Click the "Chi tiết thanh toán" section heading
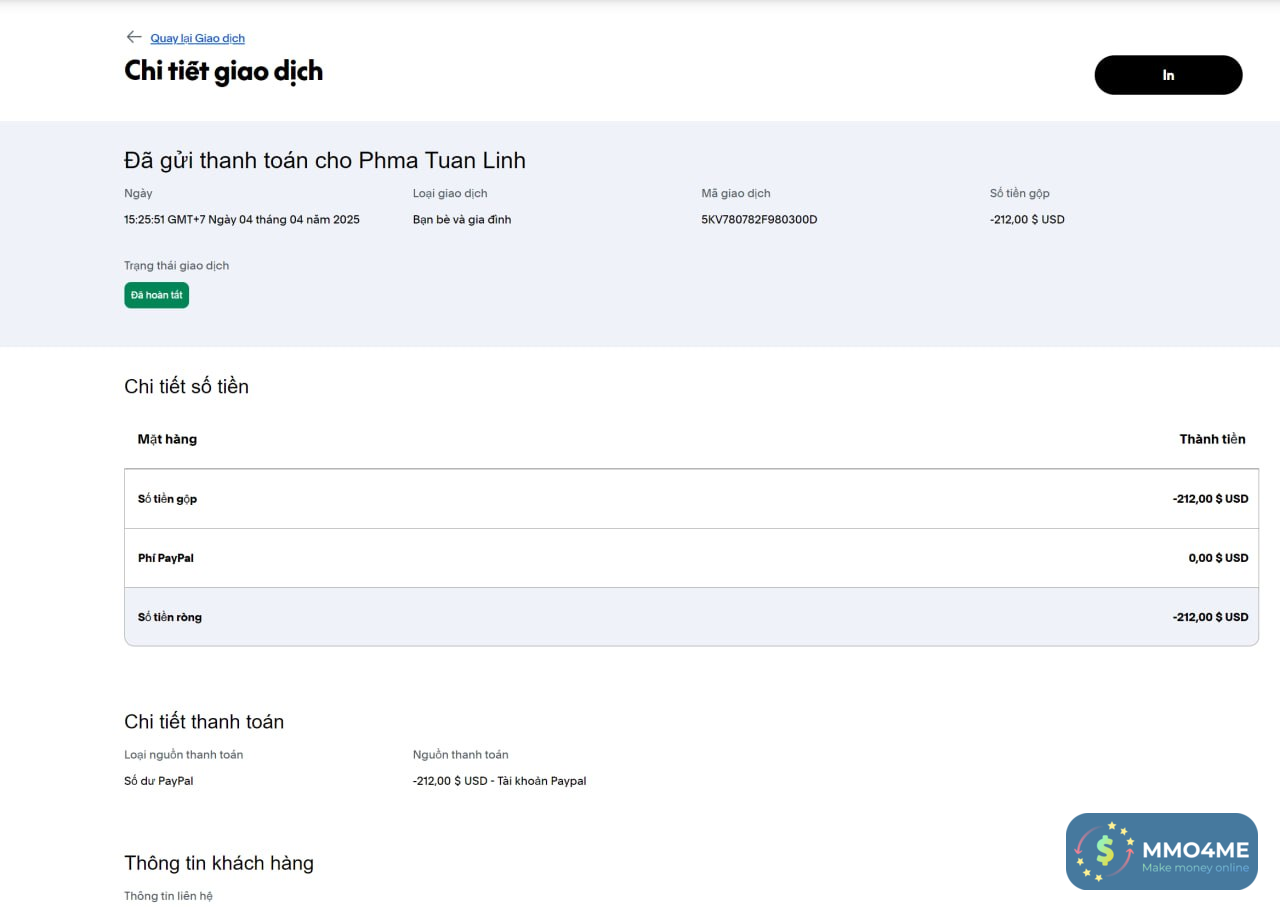This screenshot has width=1280, height=907. pyautogui.click(x=204, y=722)
